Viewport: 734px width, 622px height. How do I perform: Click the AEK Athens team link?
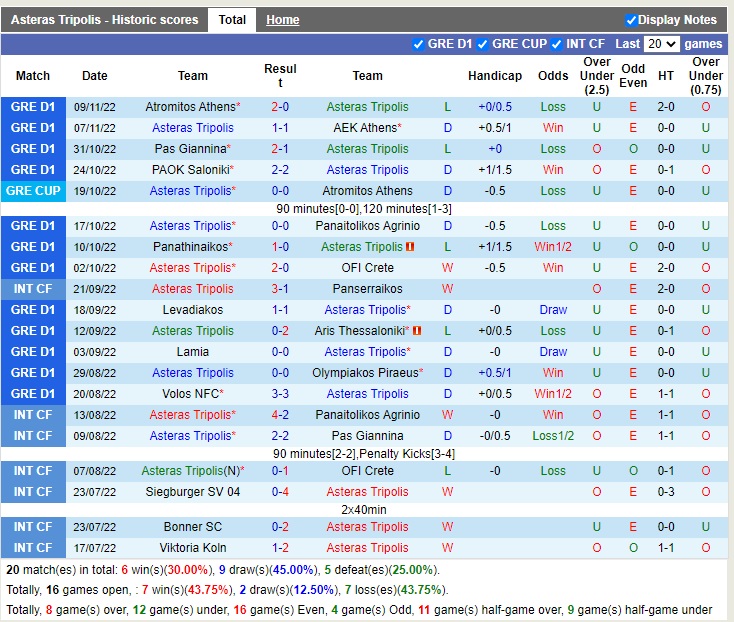pos(364,128)
